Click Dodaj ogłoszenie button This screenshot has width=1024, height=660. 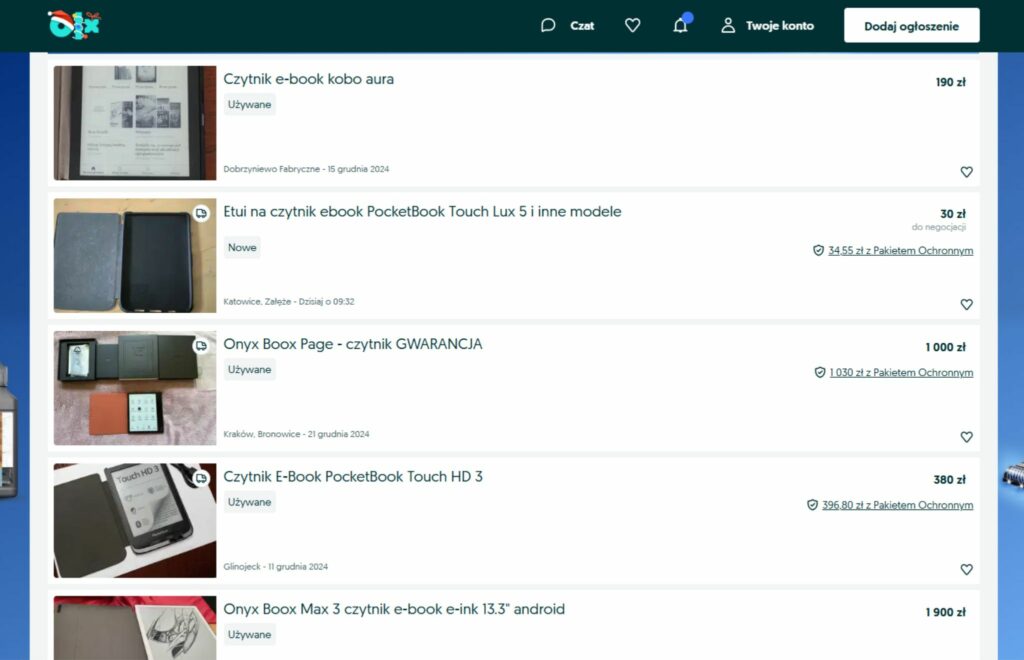click(x=911, y=25)
